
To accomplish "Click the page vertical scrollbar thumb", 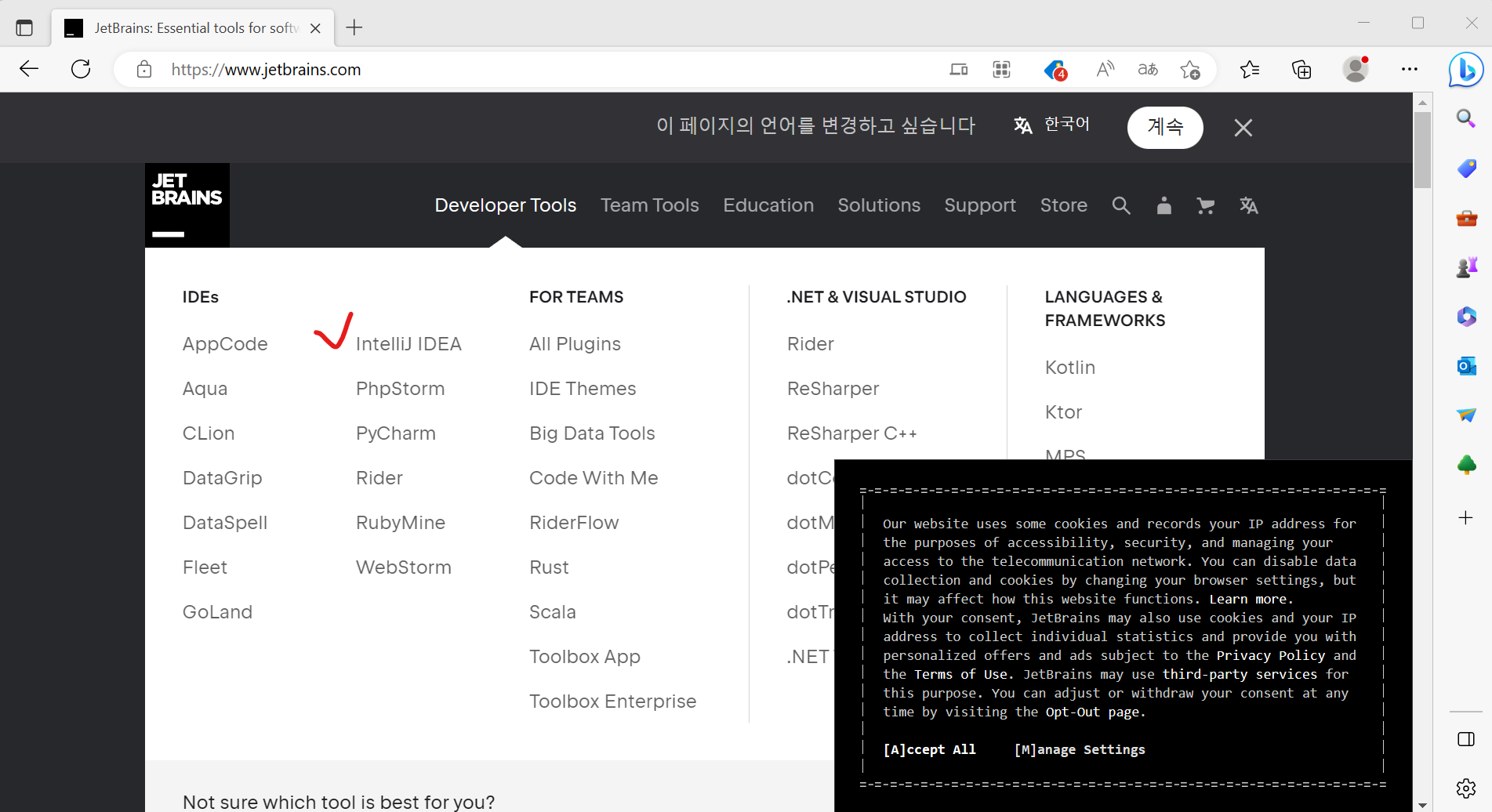I will click(x=1422, y=150).
